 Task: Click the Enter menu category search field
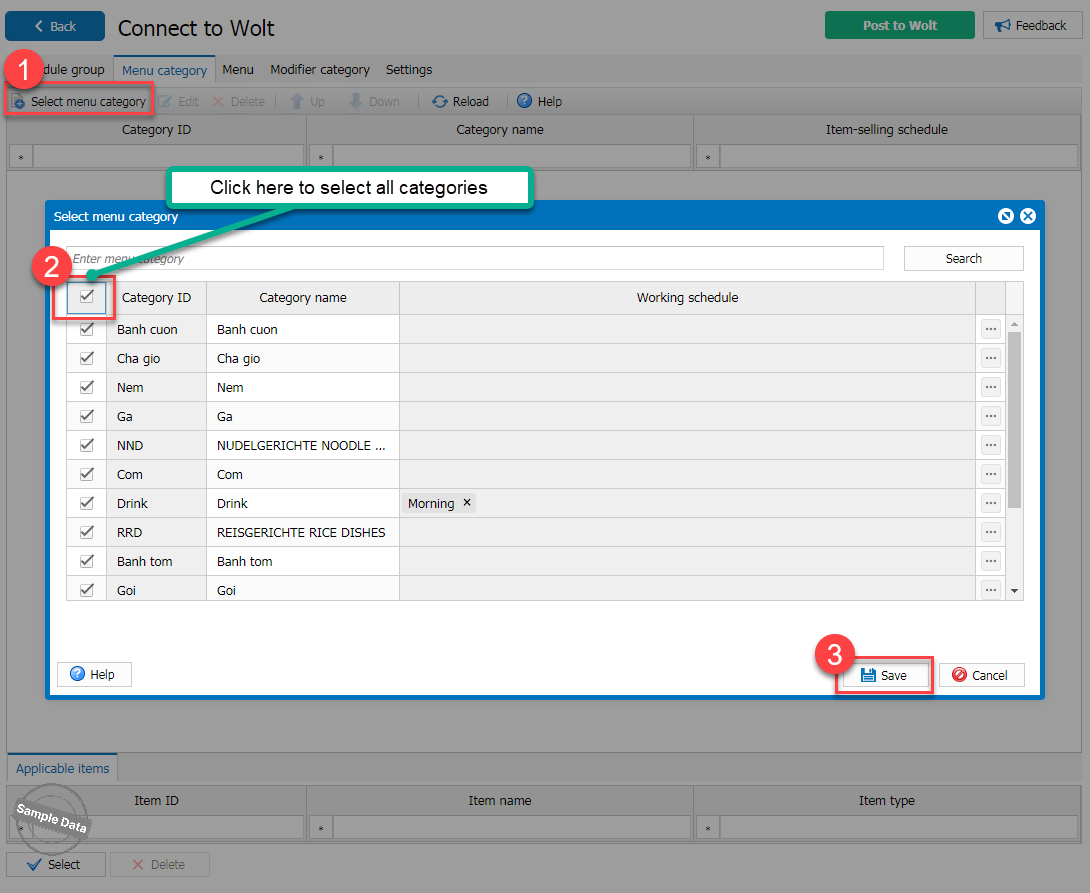click(x=475, y=259)
